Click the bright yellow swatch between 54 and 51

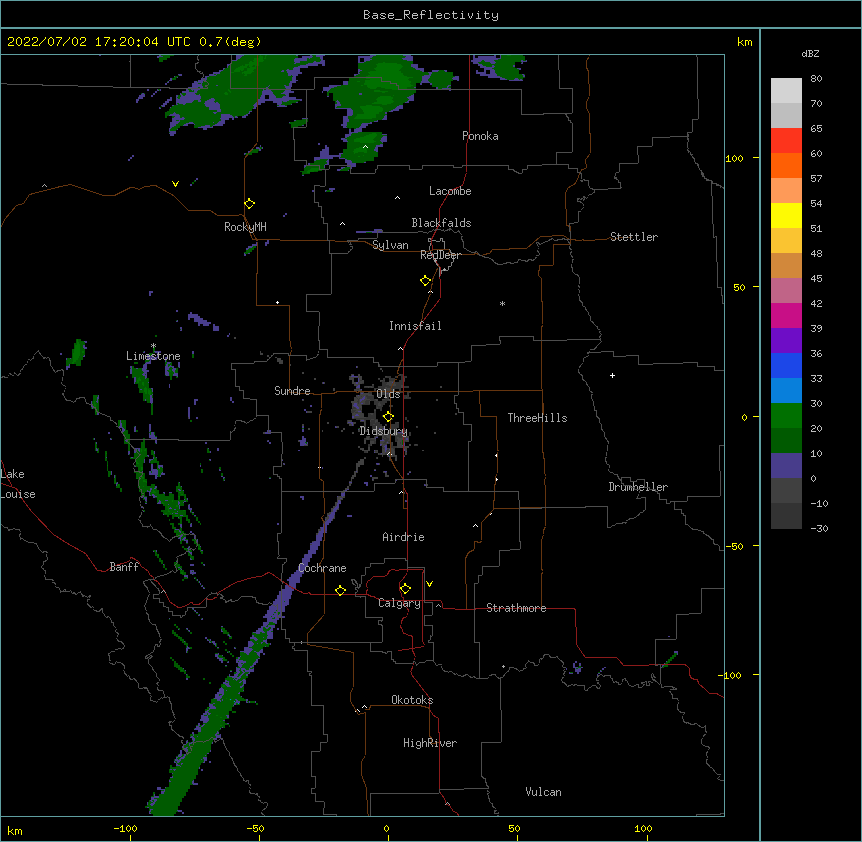(x=786, y=216)
